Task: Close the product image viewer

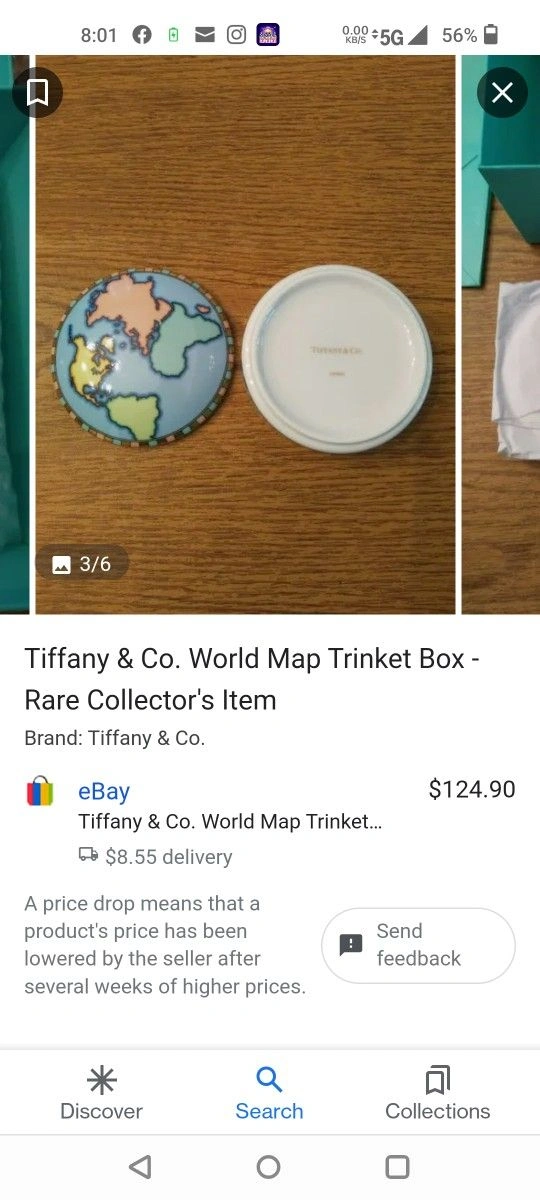Action: click(502, 93)
